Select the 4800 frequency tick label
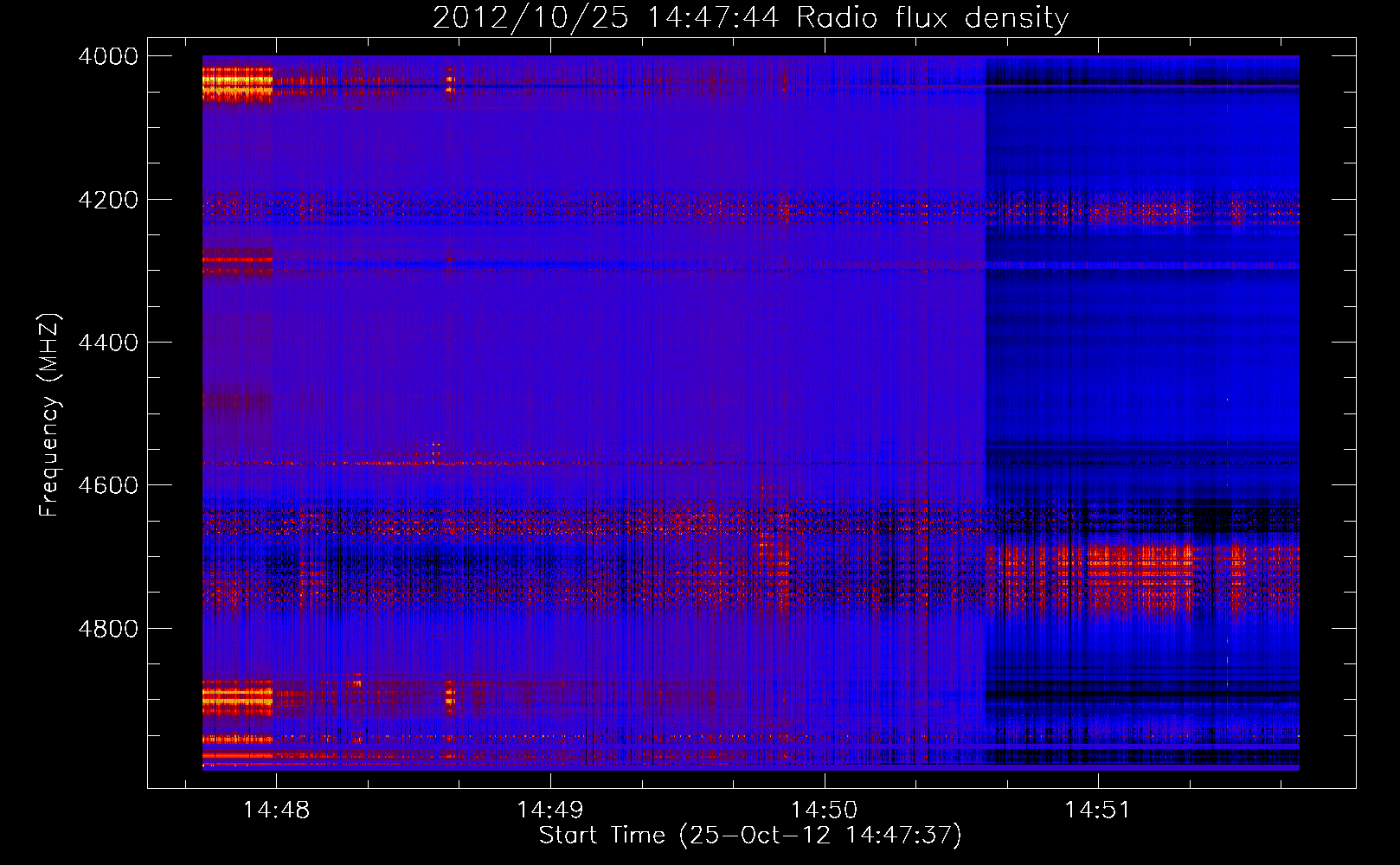Viewport: 1400px width, 865px height. [x=108, y=629]
